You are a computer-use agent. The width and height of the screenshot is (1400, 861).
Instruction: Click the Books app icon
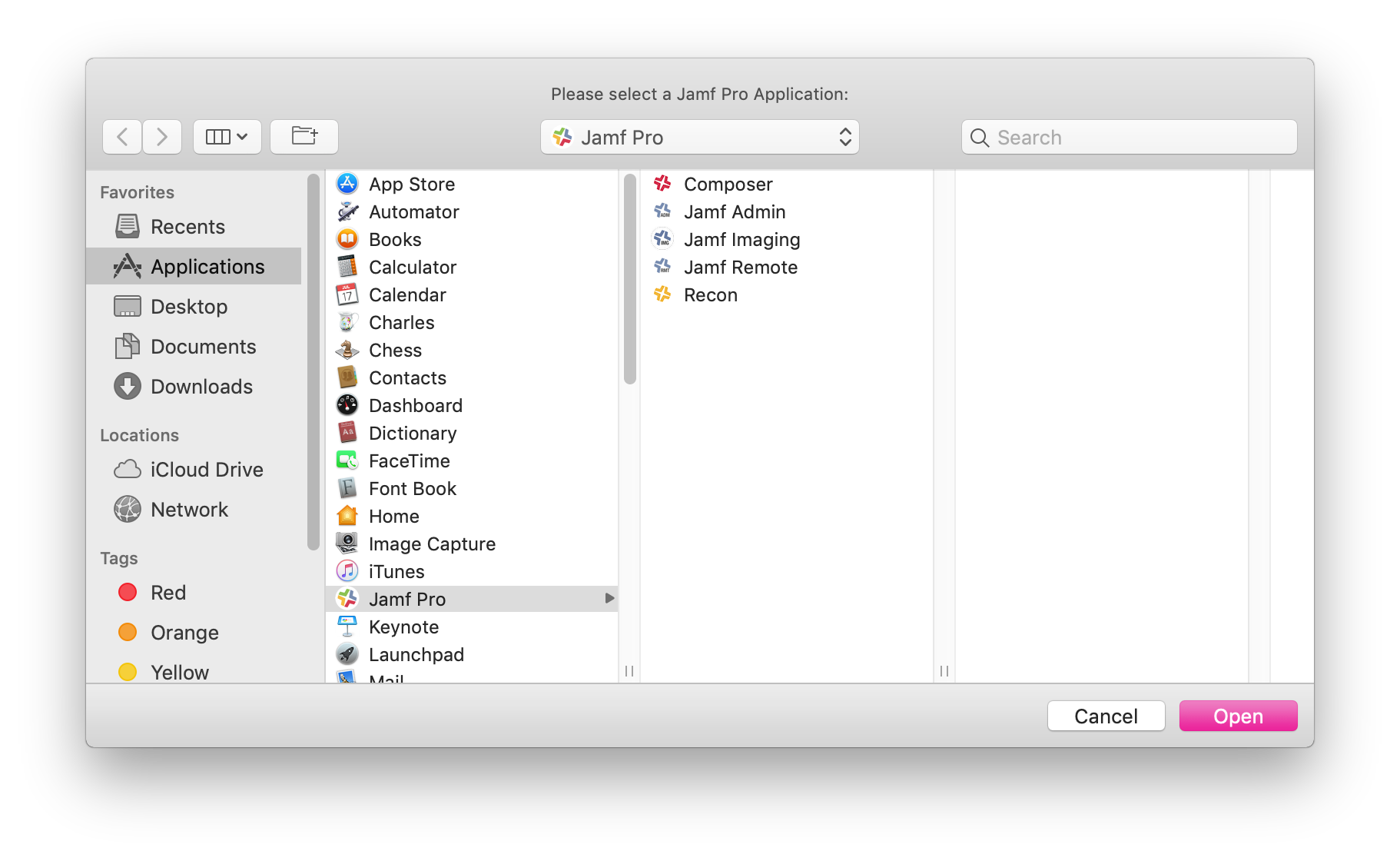point(347,239)
